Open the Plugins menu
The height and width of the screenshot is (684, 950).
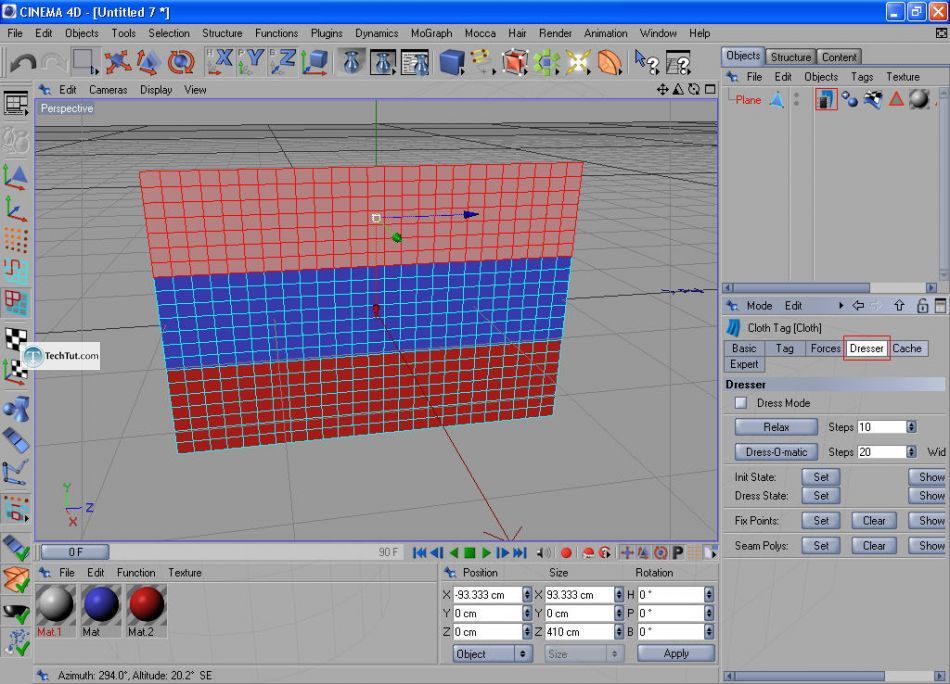coord(327,33)
